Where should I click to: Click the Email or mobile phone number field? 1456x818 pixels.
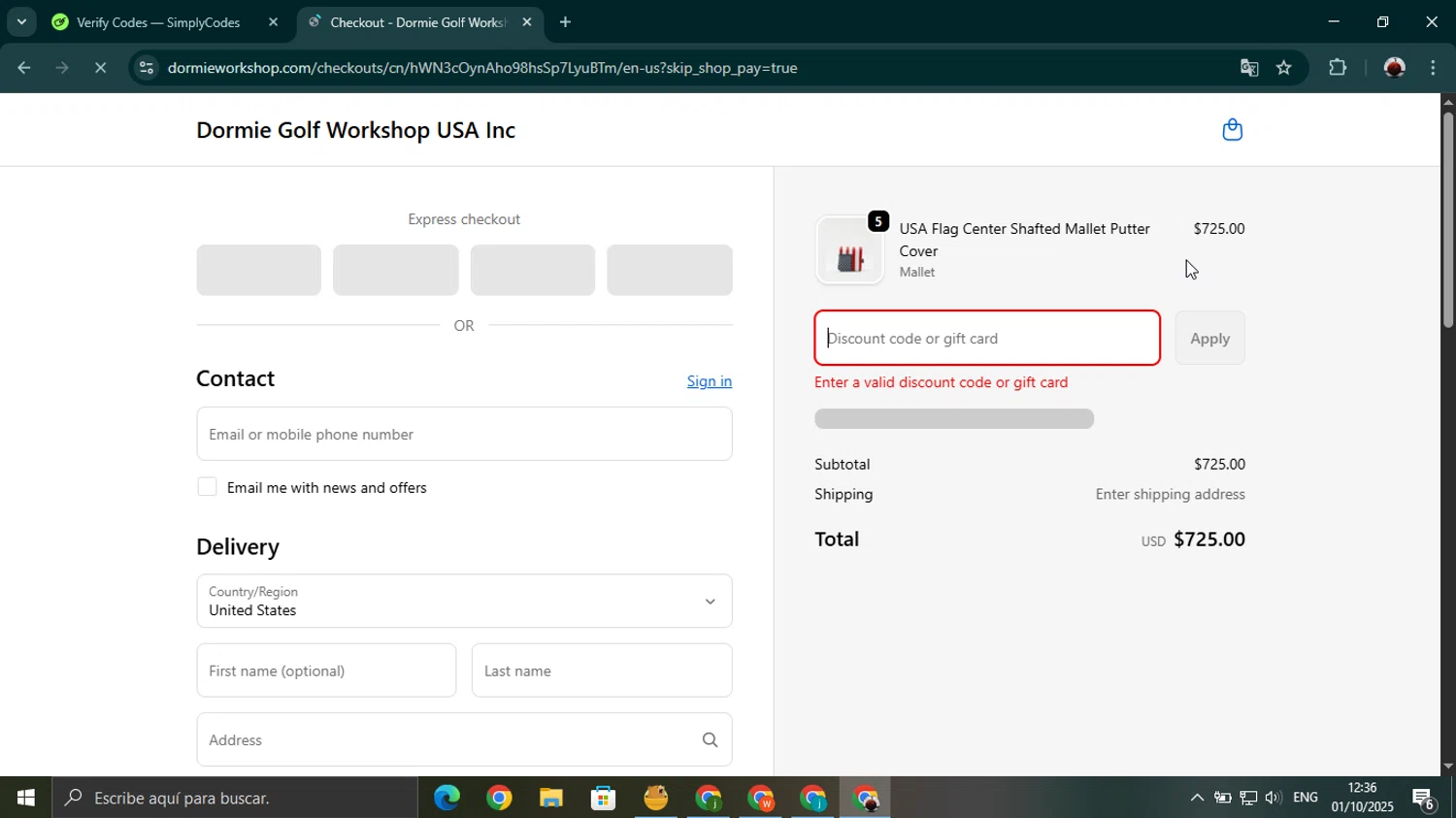pyautogui.click(x=464, y=434)
